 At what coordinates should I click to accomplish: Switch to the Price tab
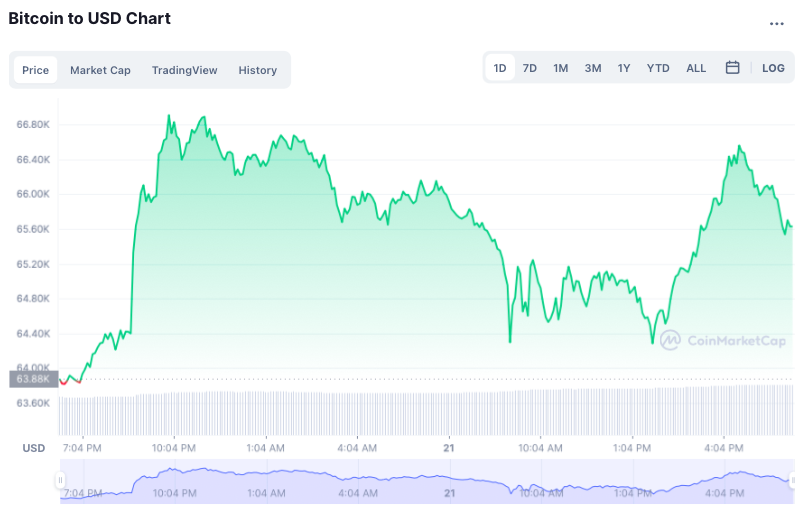(36, 70)
